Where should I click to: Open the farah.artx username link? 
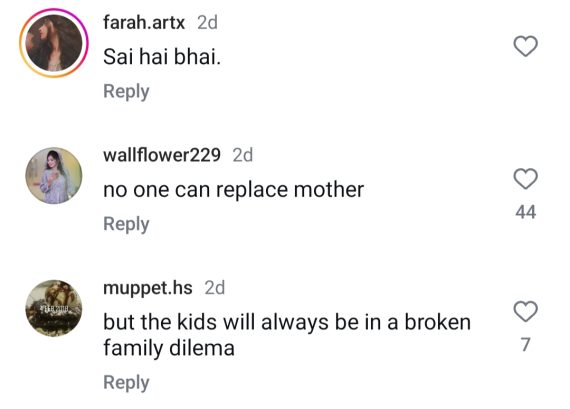coord(144,23)
